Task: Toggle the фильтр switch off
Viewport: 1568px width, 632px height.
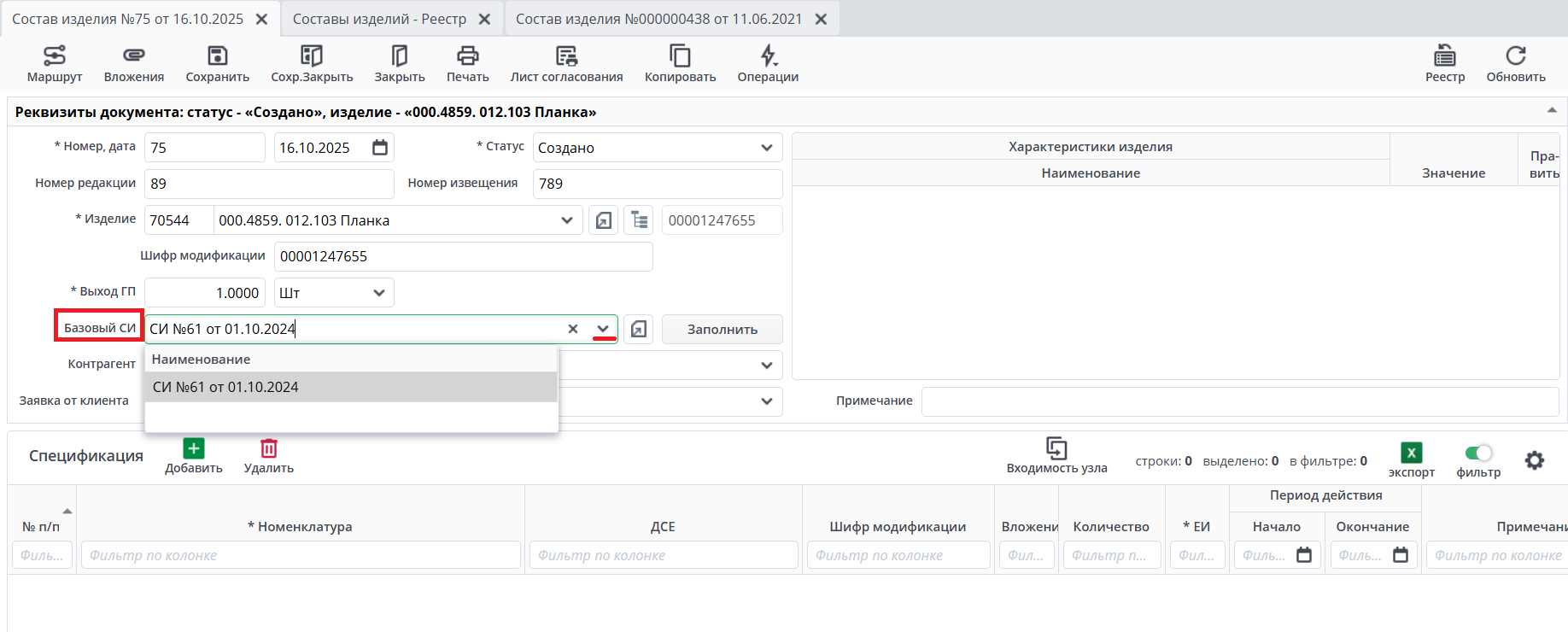Action: point(1477,453)
